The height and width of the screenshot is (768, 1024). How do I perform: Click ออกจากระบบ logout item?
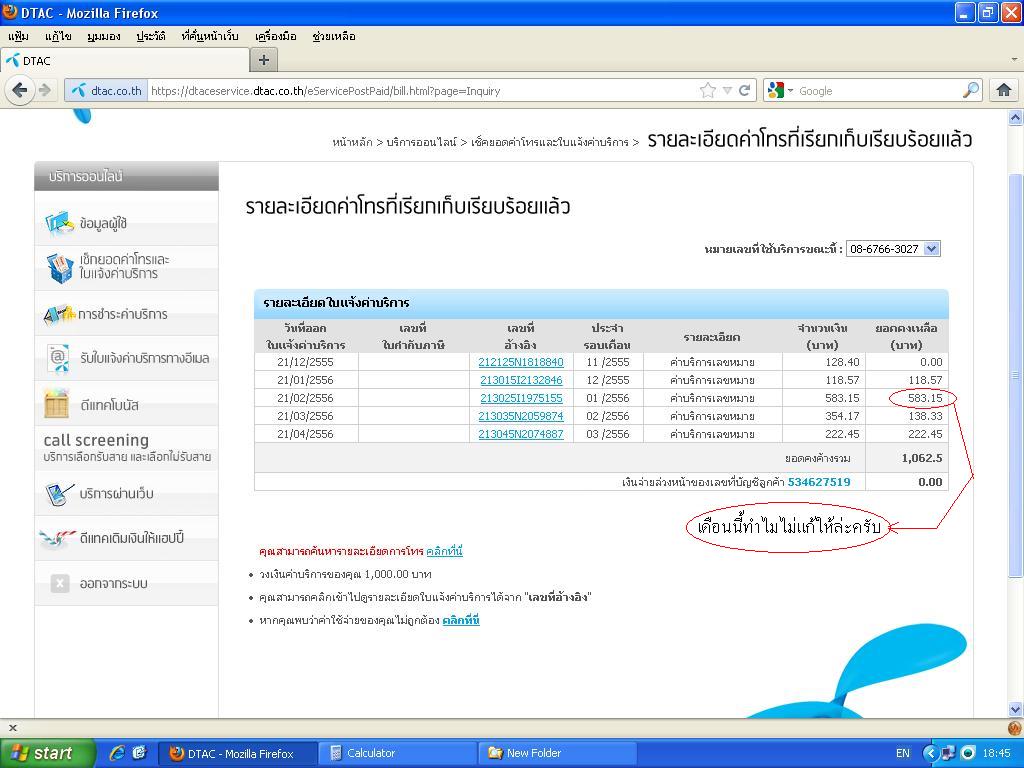(126, 583)
